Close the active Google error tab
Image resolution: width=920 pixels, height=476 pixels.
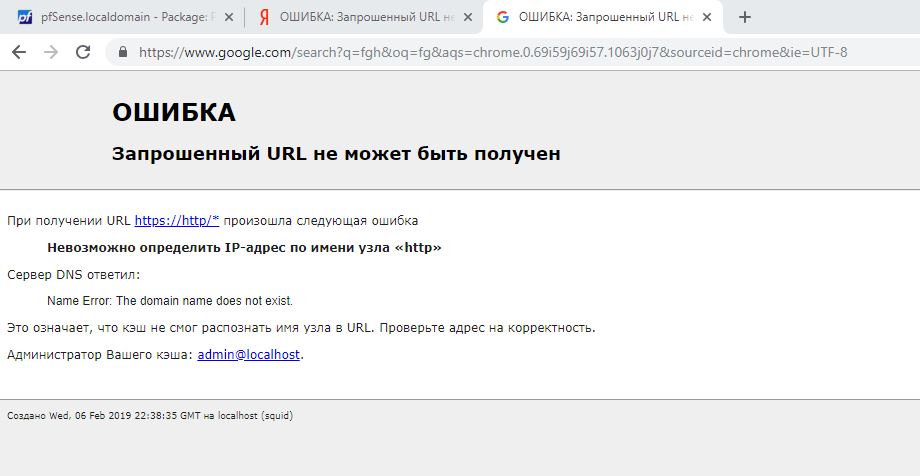pyautogui.click(x=706, y=17)
